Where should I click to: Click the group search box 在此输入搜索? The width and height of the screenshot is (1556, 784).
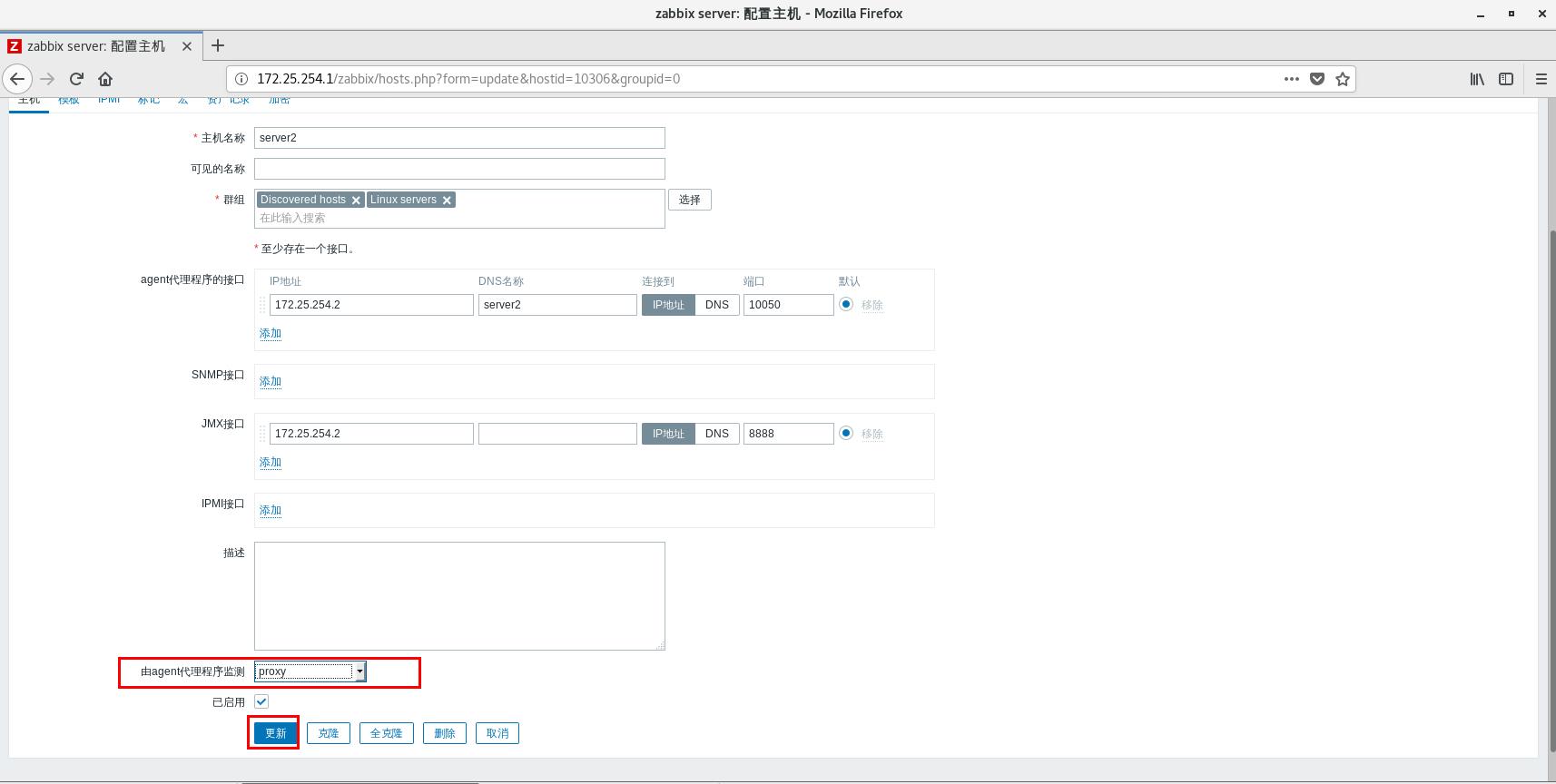tap(459, 218)
